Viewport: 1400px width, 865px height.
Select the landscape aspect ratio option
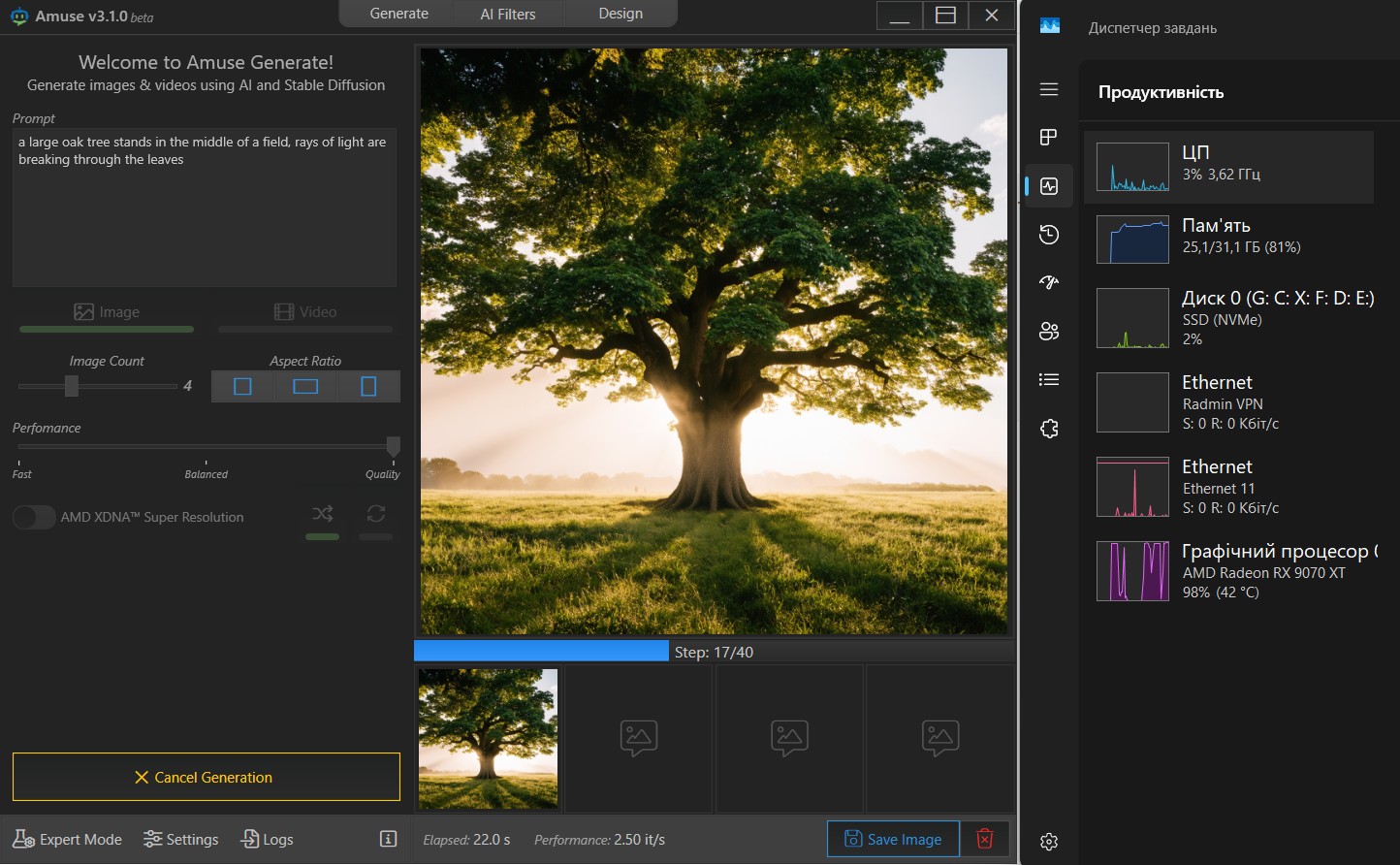[x=305, y=386]
